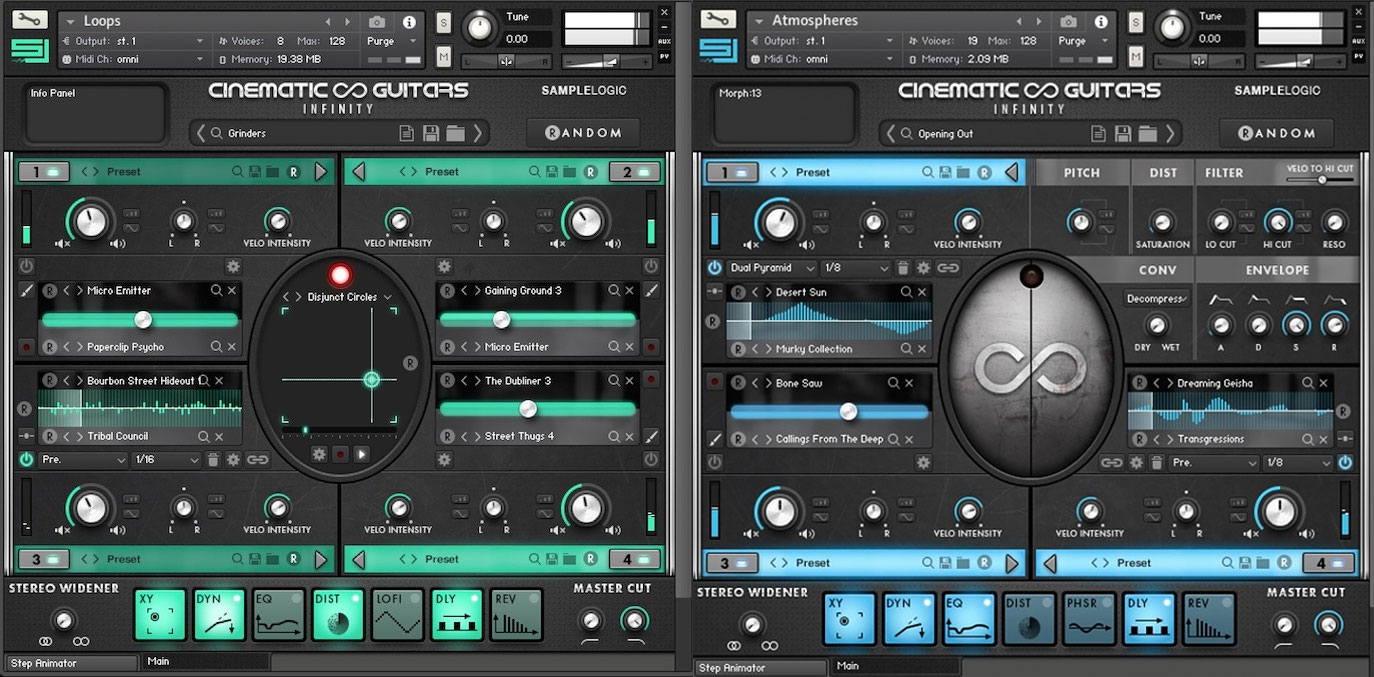Click link chain icon next to Pre. 1/16
Image resolution: width=1374 pixels, height=677 pixels.
pos(258,460)
